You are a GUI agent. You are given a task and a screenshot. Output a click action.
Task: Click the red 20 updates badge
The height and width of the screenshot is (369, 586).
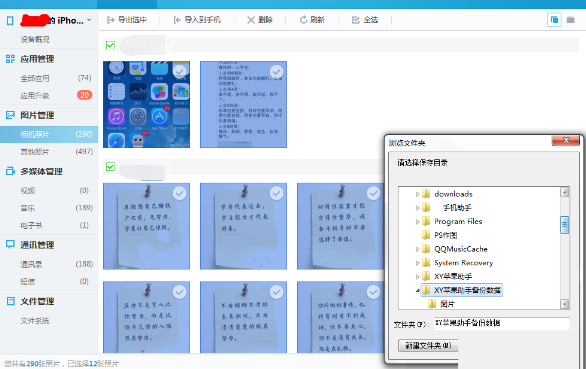pos(84,95)
